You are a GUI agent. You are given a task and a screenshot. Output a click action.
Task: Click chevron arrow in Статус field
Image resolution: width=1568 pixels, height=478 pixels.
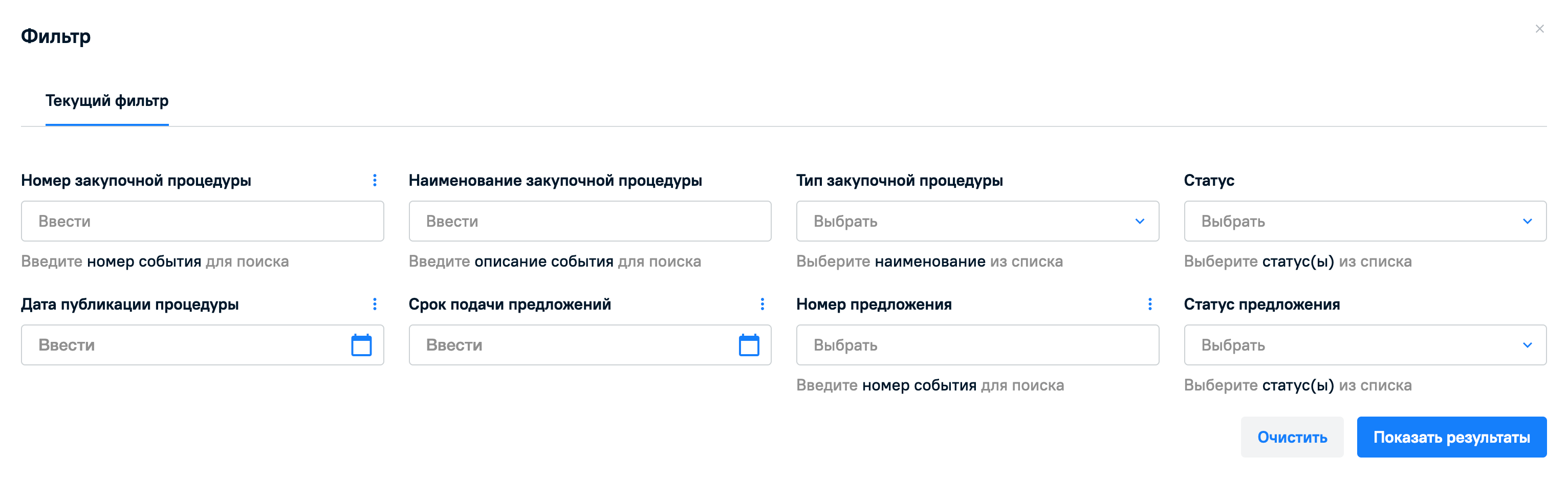click(x=1527, y=221)
